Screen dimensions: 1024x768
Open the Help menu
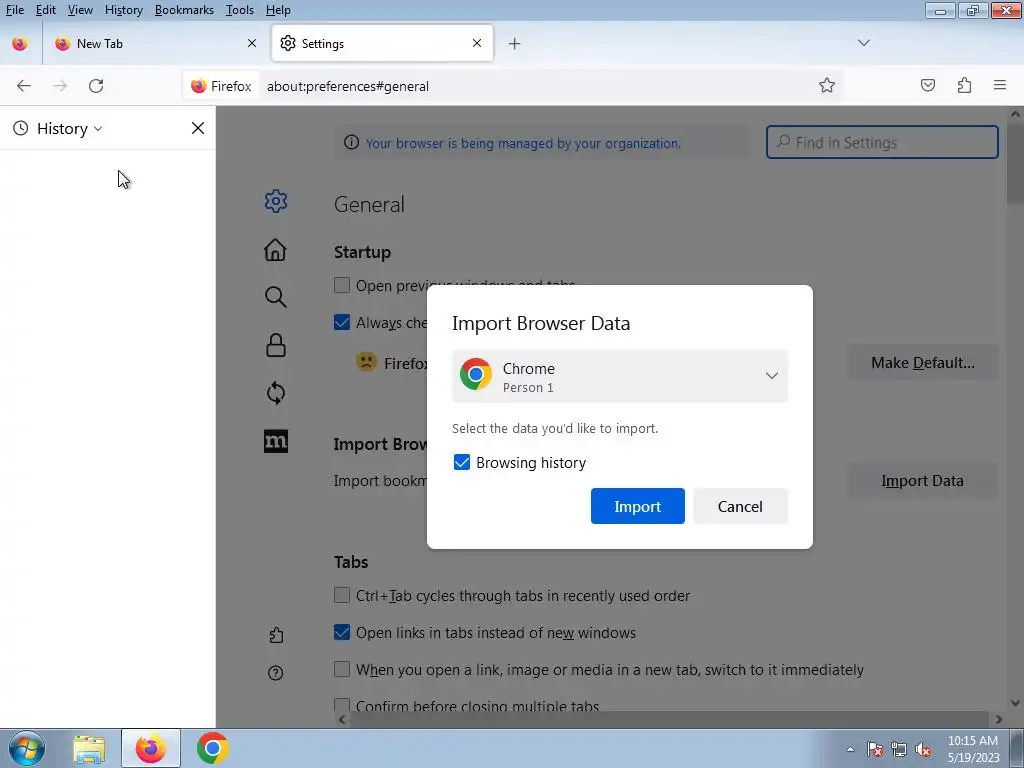click(278, 10)
